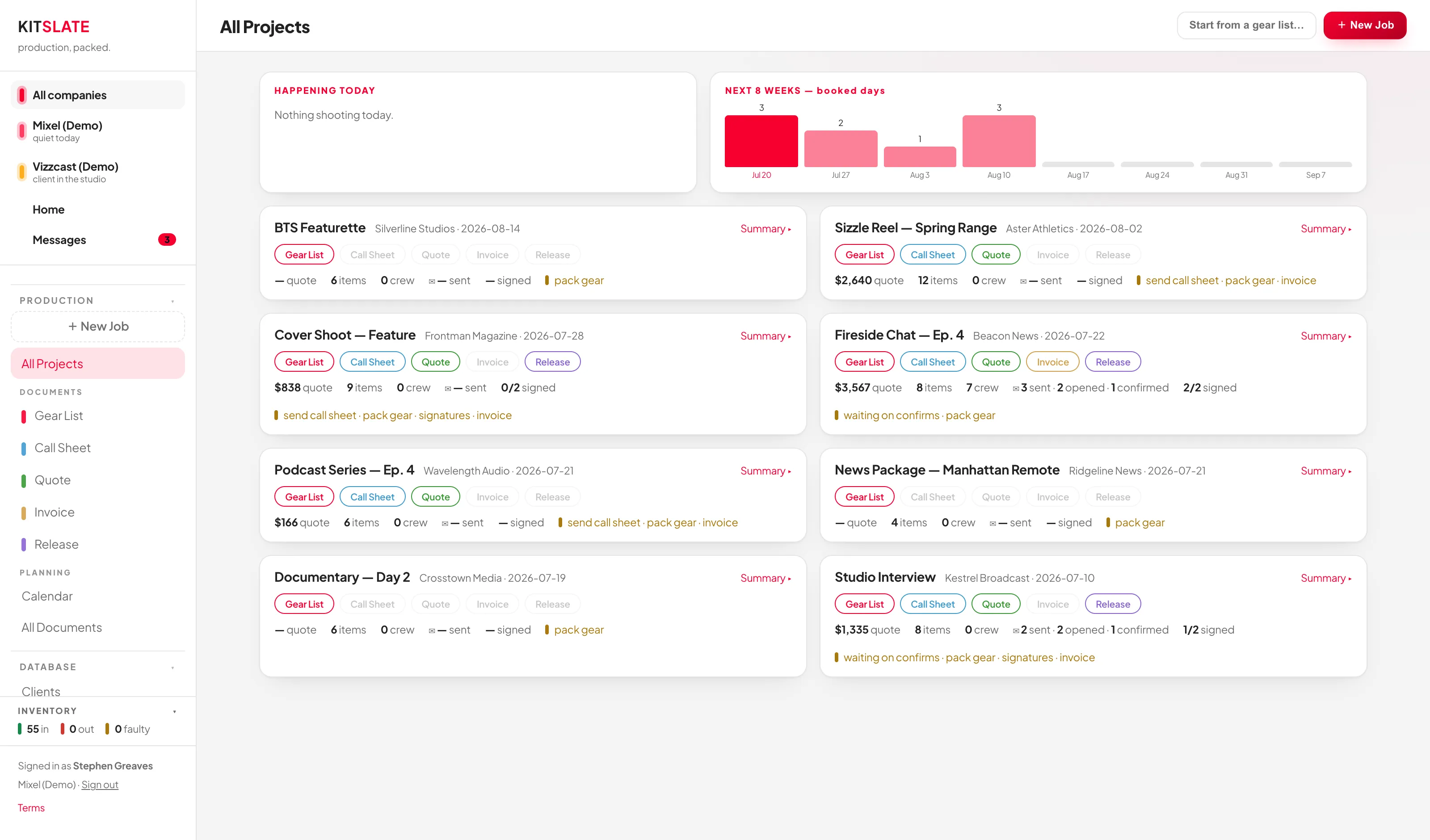The width and height of the screenshot is (1430, 840).
Task: Click the 0 out inventory count
Action: [x=78, y=729]
